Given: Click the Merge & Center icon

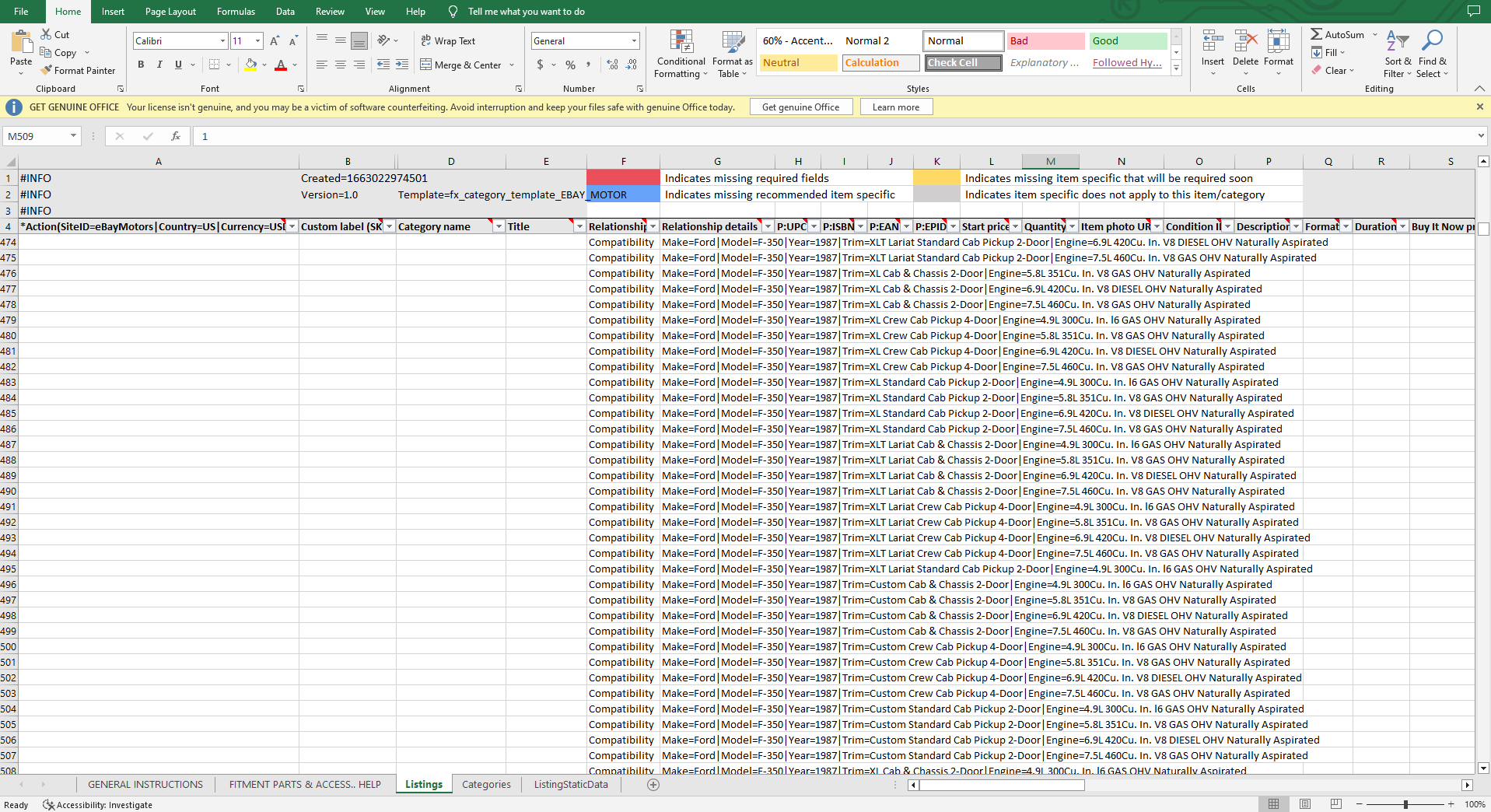Looking at the screenshot, I should pos(426,65).
